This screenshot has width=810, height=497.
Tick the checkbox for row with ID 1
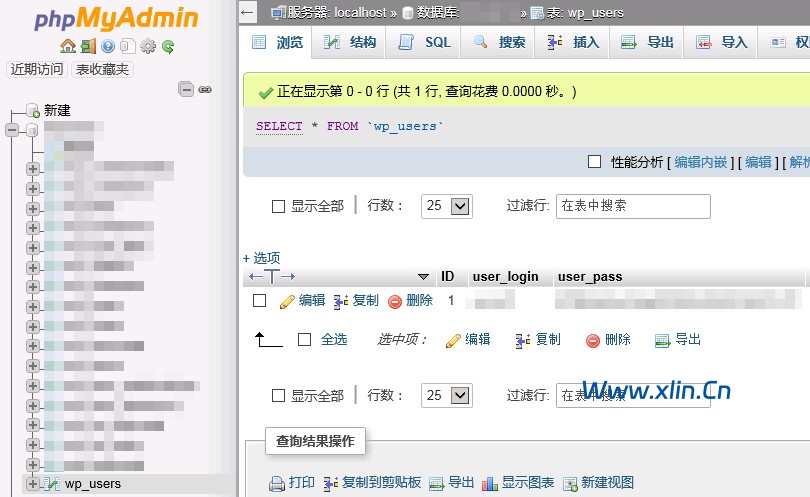pos(259,300)
